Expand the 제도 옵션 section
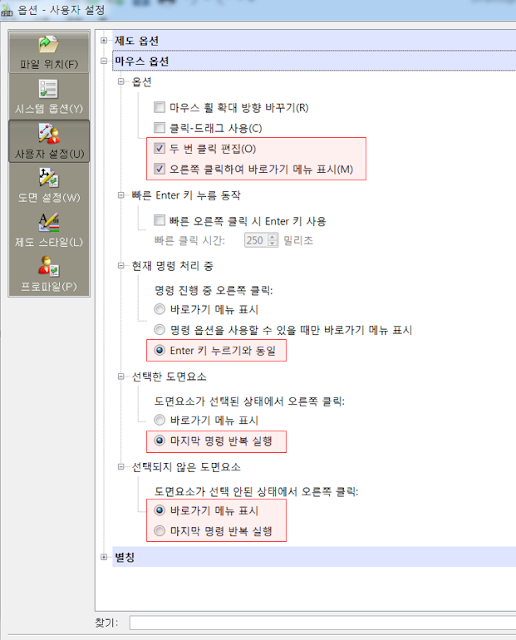The height and width of the screenshot is (640, 516). 104,40
